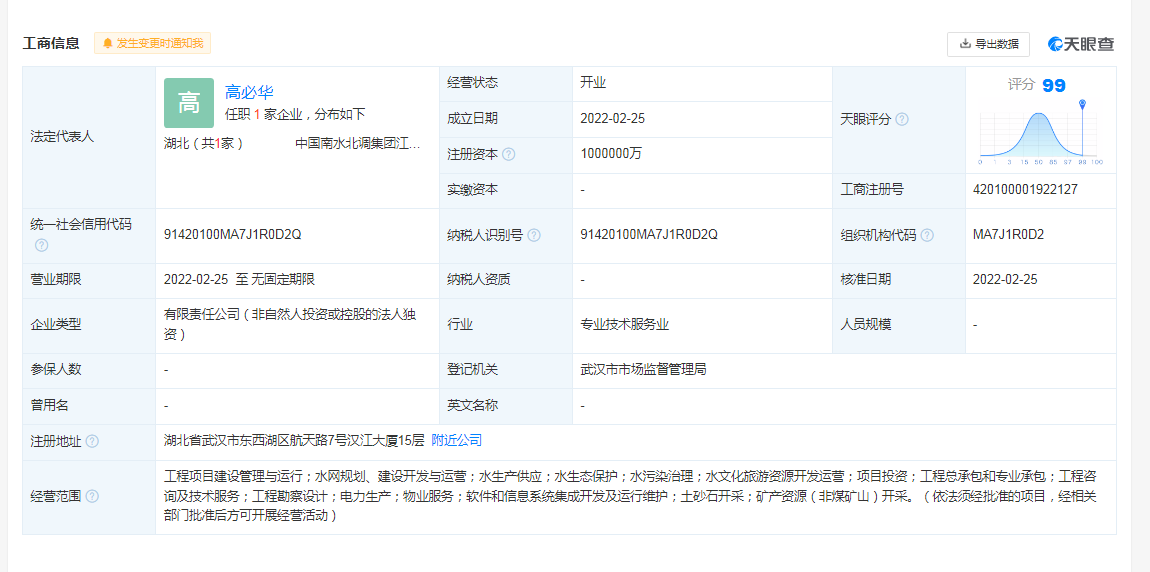Click the score distribution chart
The width and height of the screenshot is (1150, 572).
1041,134
